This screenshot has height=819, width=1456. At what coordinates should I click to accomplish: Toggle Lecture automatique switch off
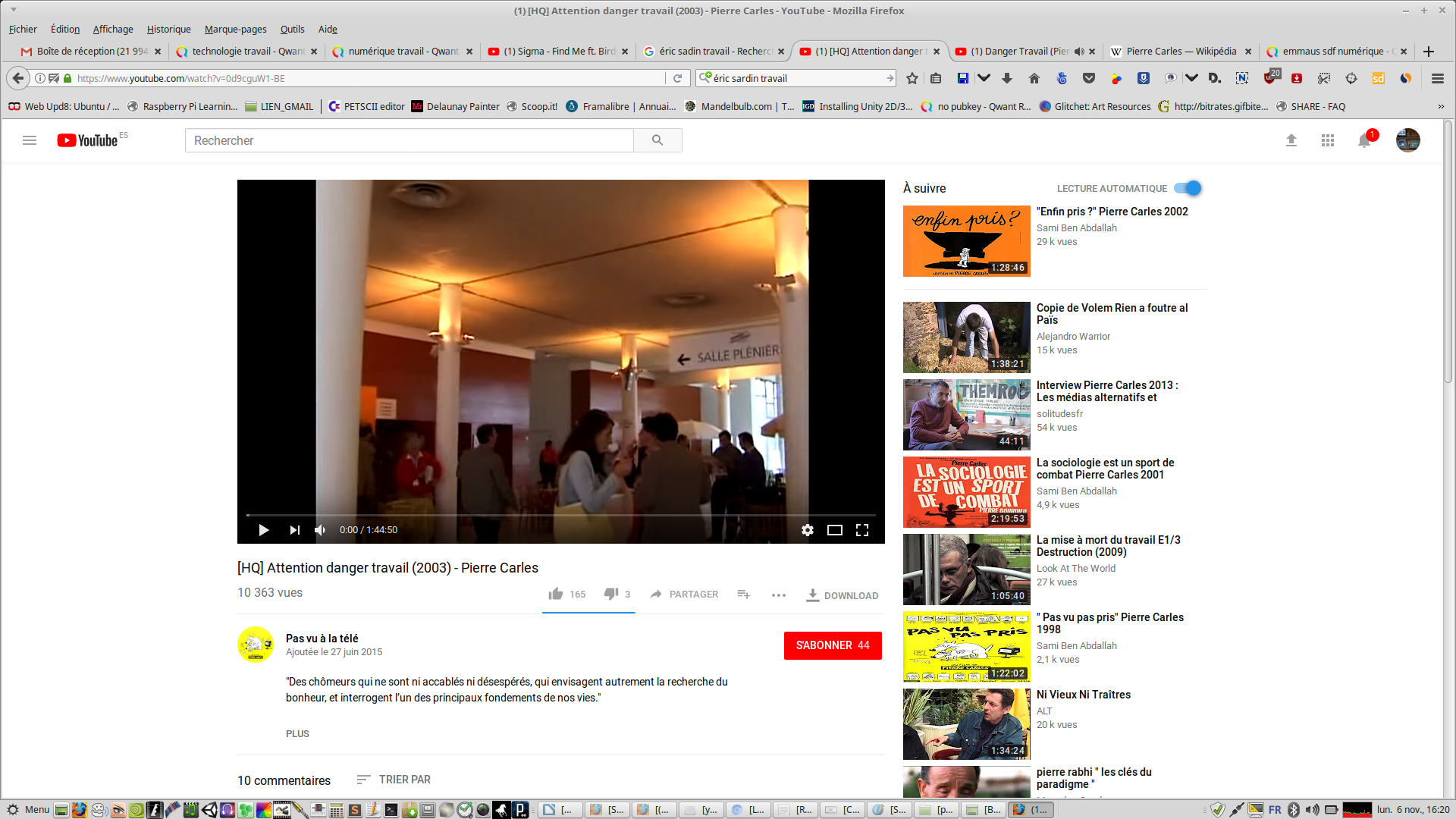coord(1188,188)
